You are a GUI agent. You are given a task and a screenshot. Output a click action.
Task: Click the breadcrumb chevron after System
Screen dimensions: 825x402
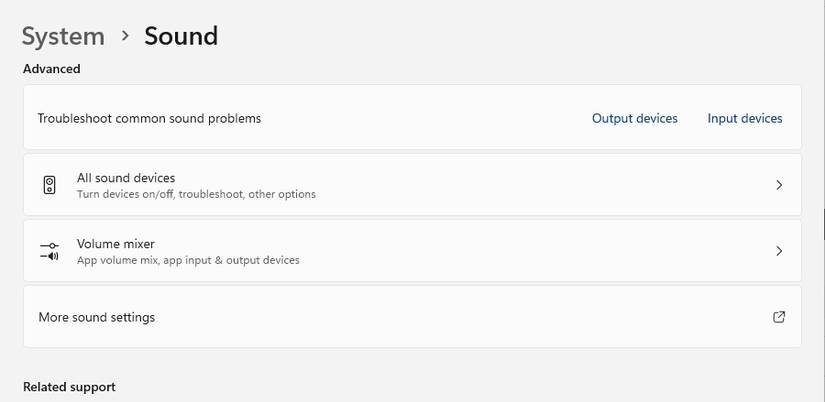125,36
